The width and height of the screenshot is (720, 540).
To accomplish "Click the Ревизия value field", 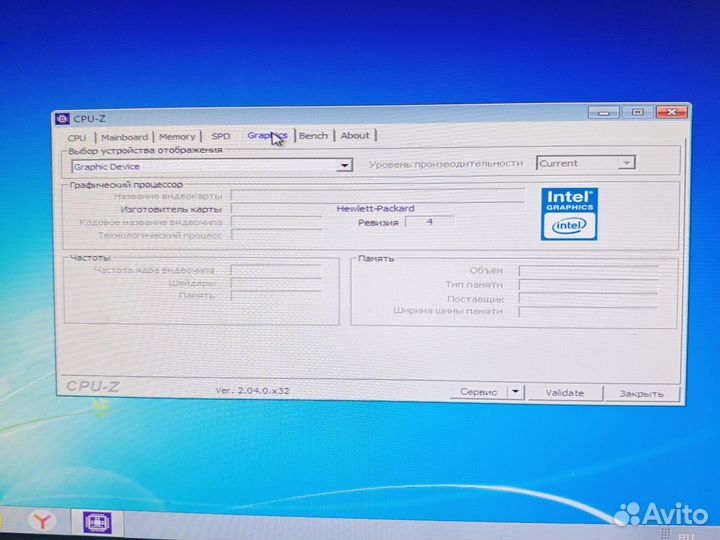I will (429, 222).
